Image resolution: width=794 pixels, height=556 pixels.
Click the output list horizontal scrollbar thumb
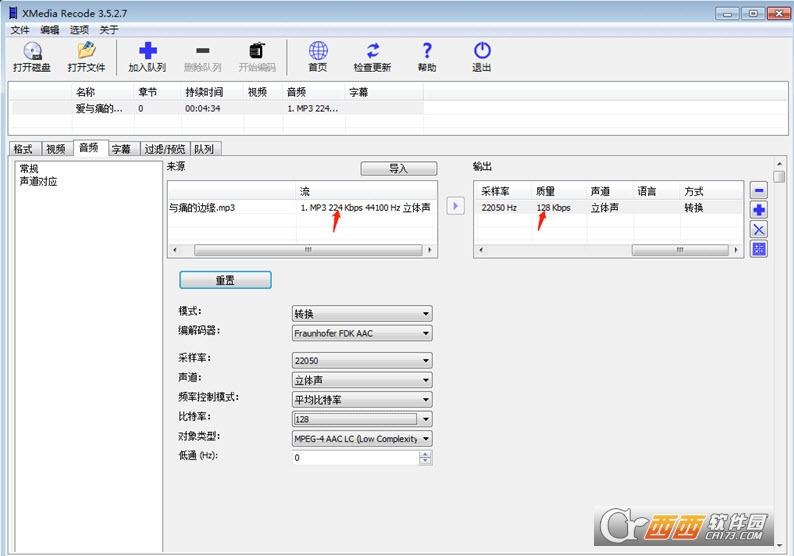pos(680,250)
